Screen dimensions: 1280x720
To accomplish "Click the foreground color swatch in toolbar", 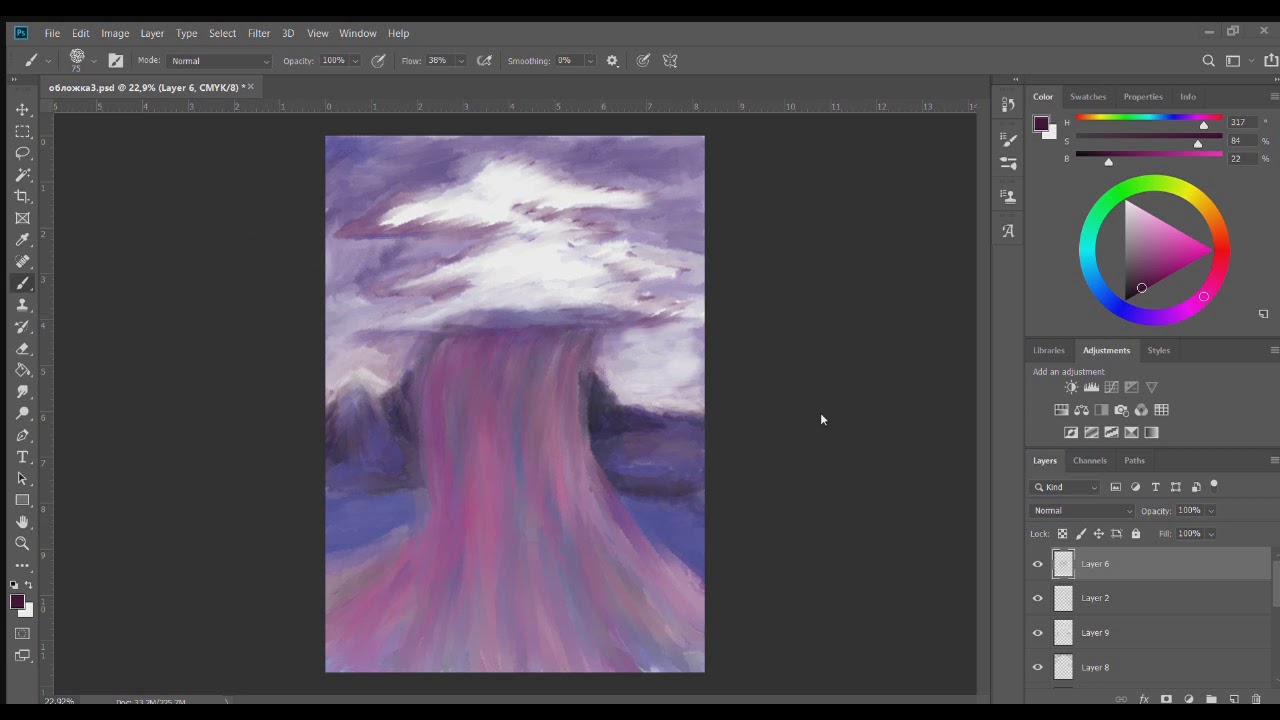I will [x=17, y=601].
